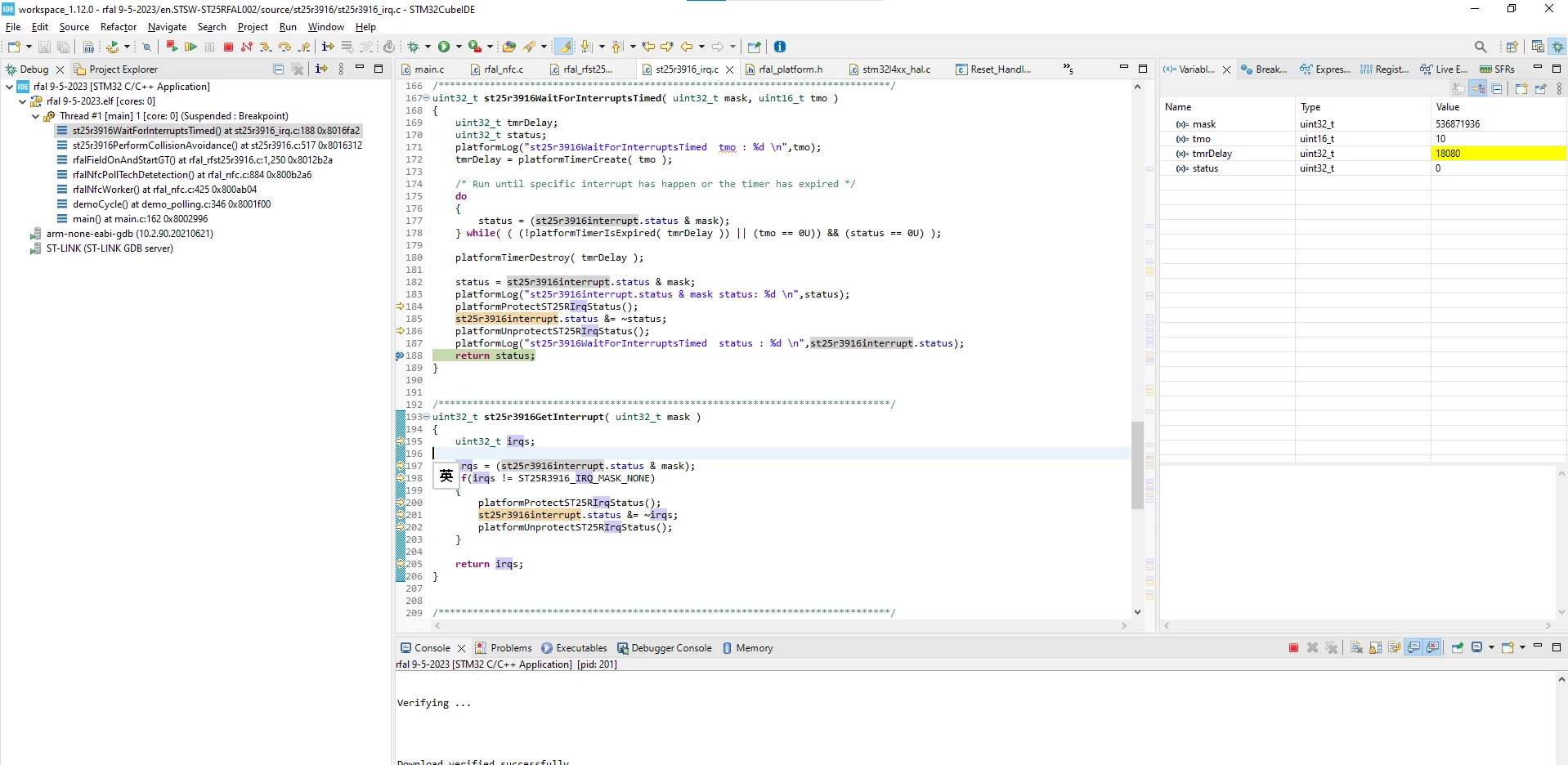The image size is (1568, 765).
Task: Switch to Project Explorer tab
Action: pos(116,69)
